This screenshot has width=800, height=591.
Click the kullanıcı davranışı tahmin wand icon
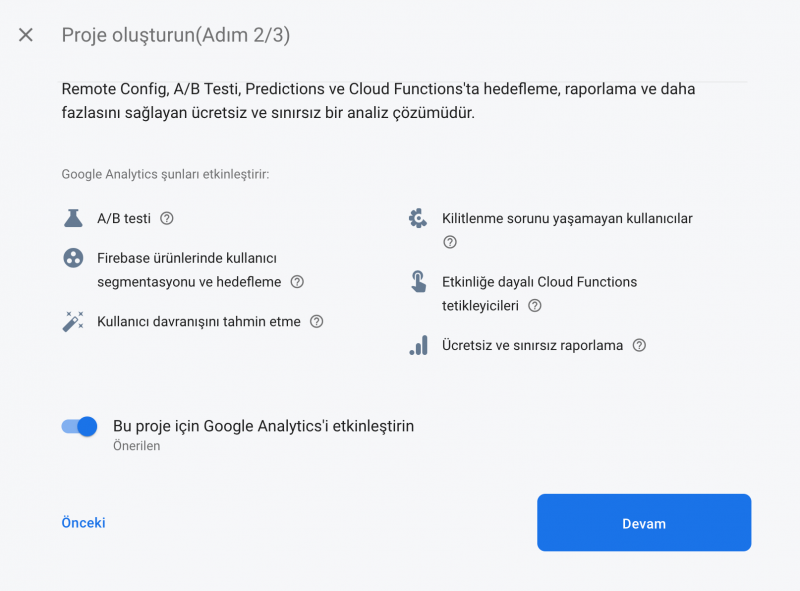pos(72,322)
